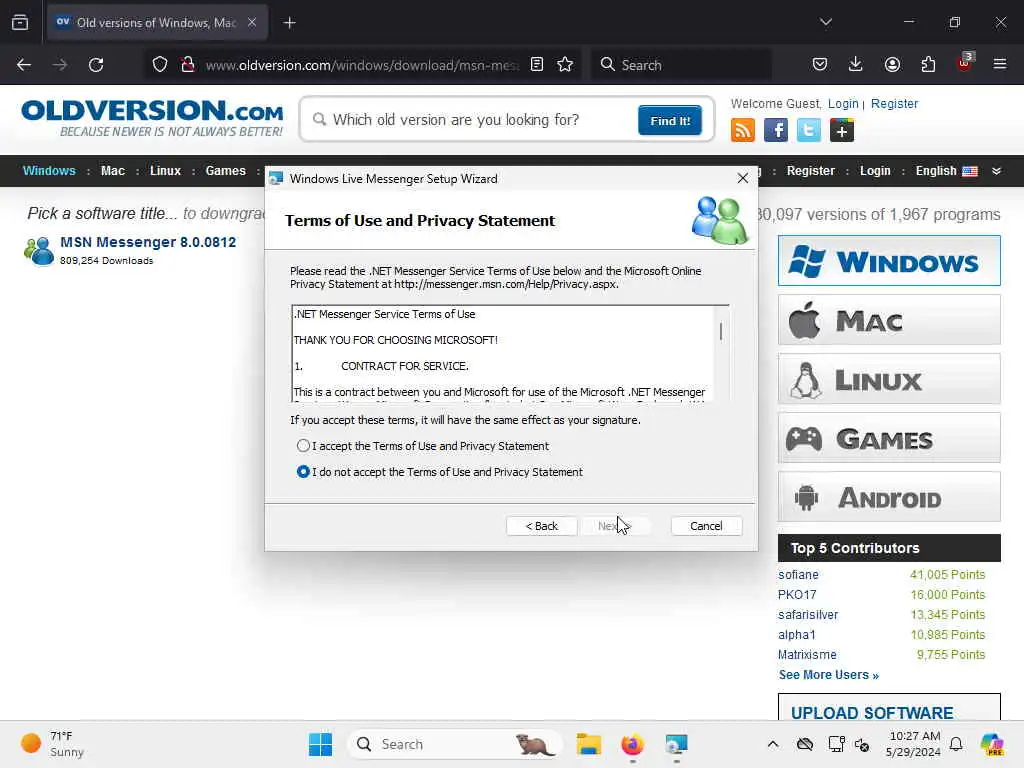Click the site security padlock icon
The height and width of the screenshot is (768, 1024).
click(187, 65)
